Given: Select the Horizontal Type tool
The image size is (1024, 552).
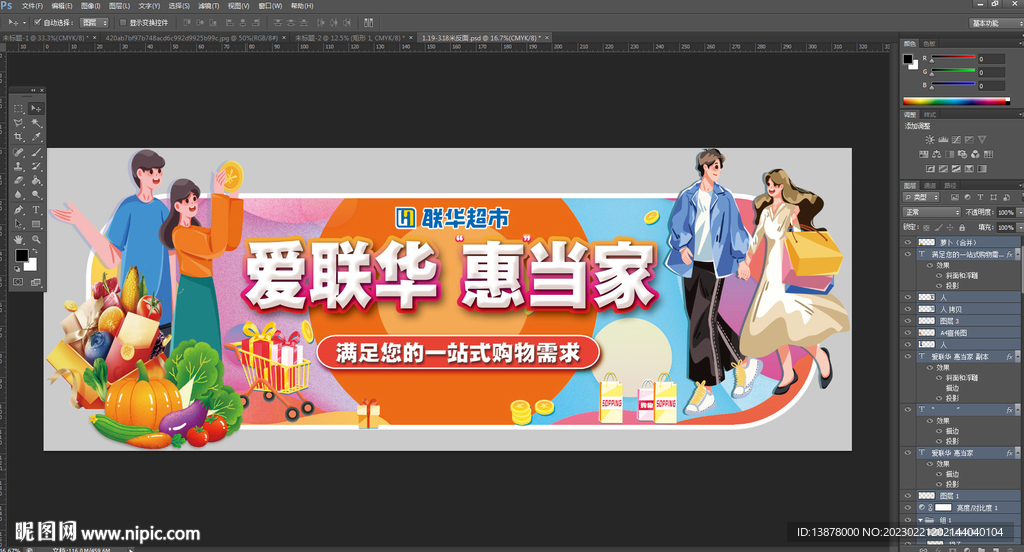Looking at the screenshot, I should [x=36, y=210].
